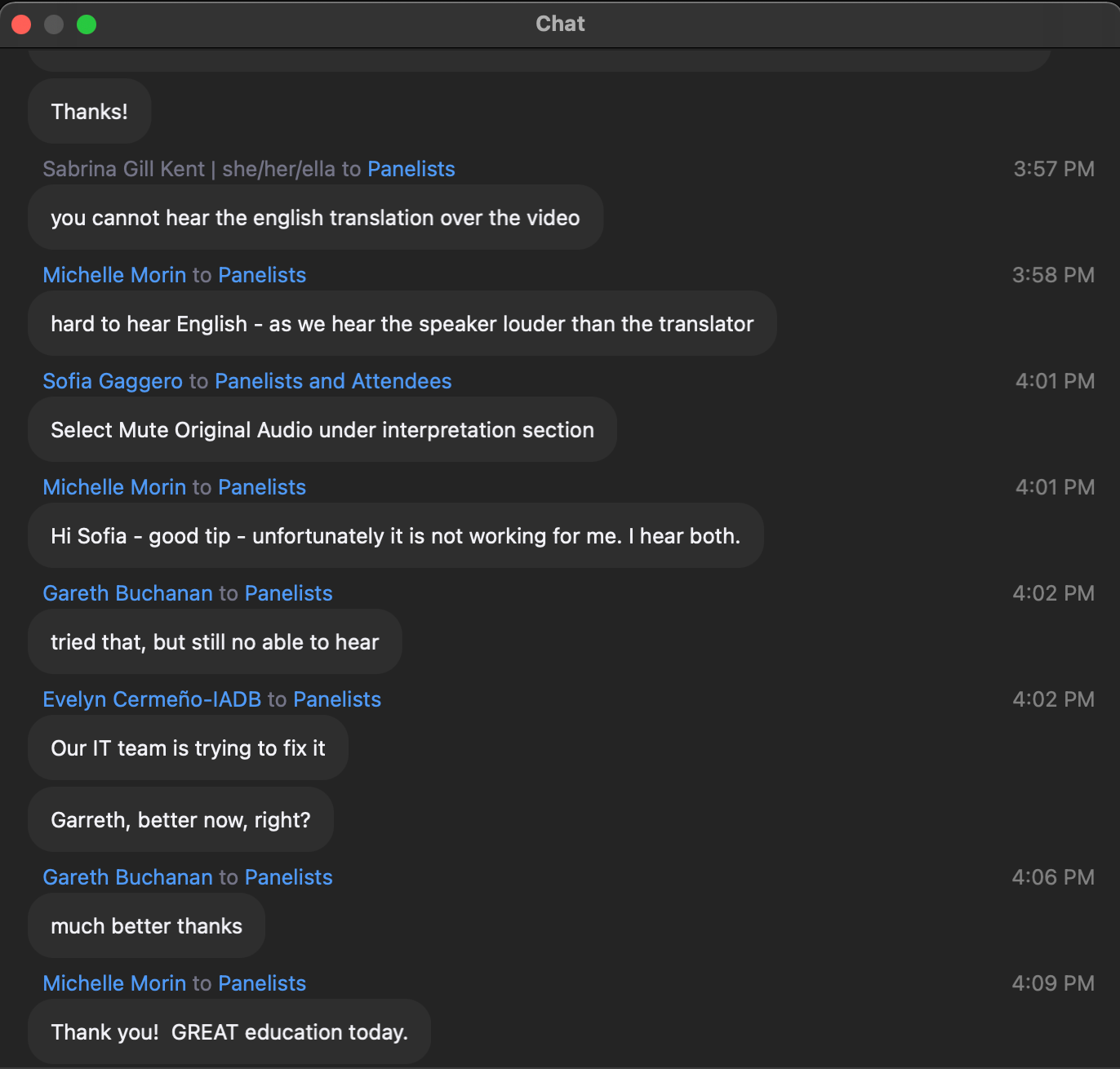Select the 'Thanks!' message bubble
The image size is (1120, 1069).
(90, 112)
